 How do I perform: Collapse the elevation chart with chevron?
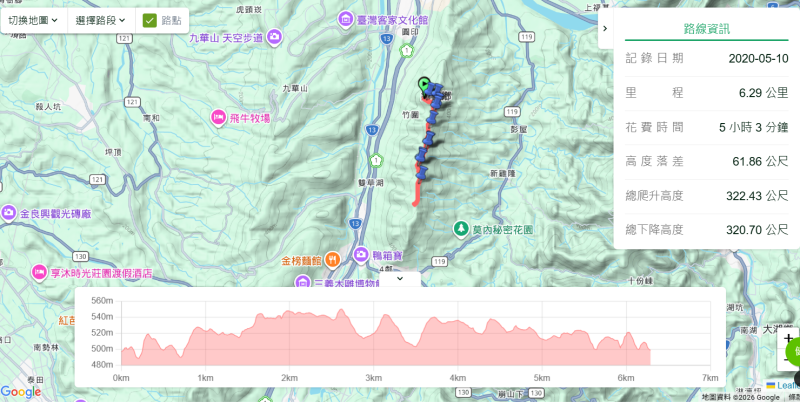click(400, 279)
